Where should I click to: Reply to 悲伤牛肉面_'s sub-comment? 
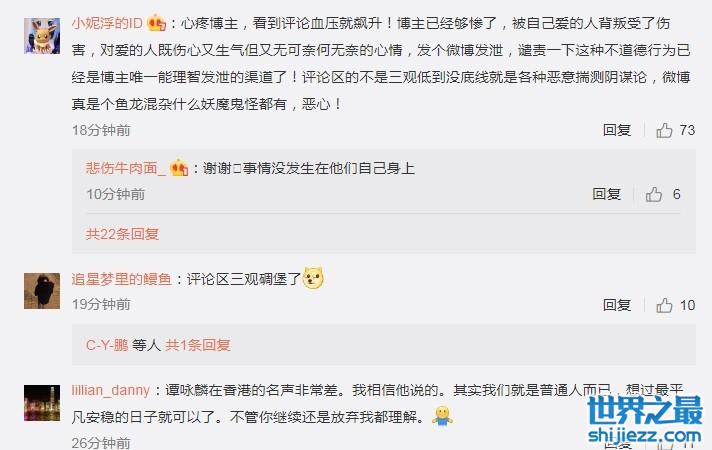(606, 194)
